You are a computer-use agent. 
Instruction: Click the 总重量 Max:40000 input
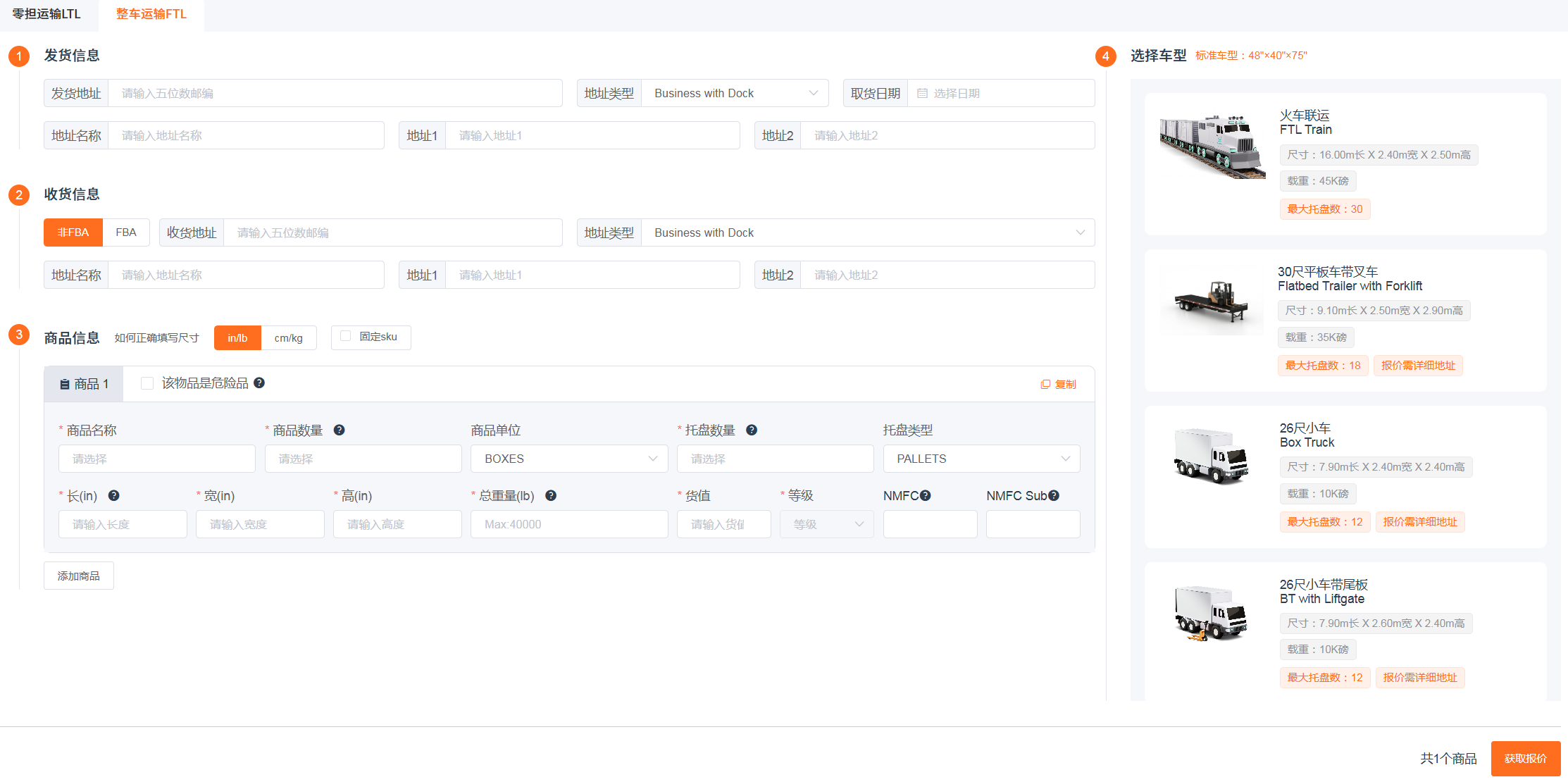coord(569,524)
